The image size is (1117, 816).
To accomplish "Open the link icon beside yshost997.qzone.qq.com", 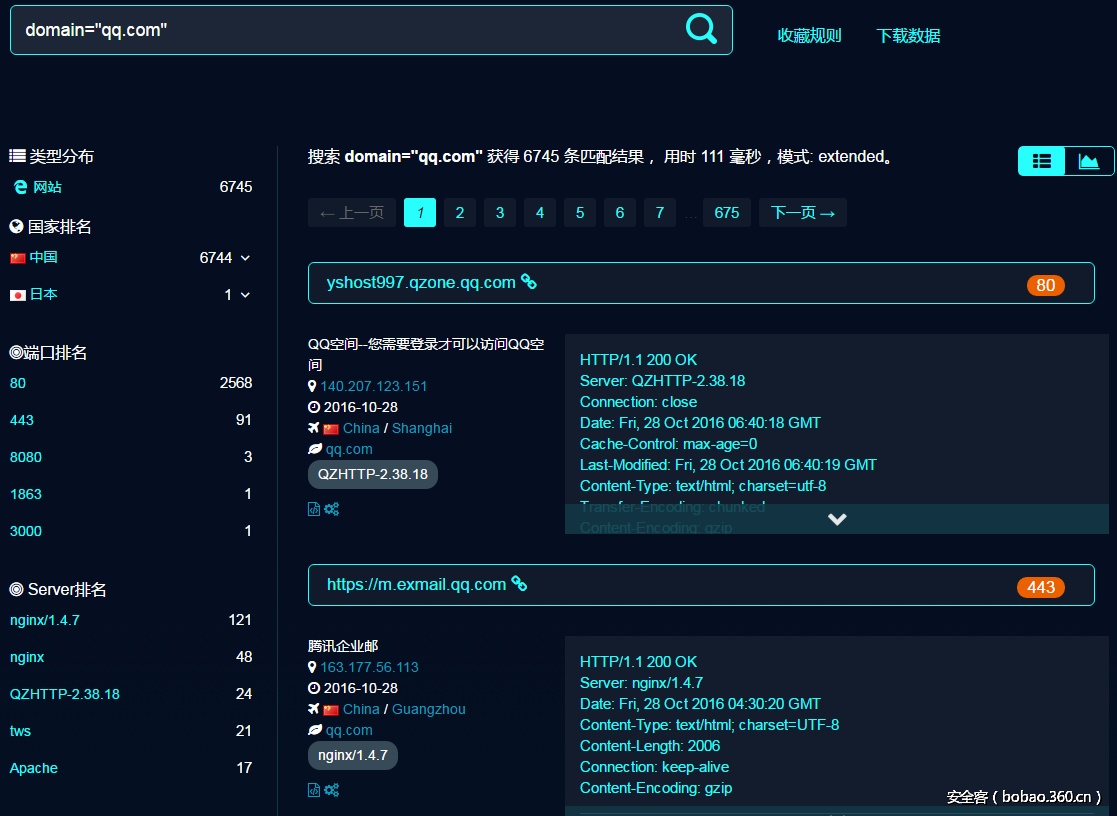I will 528,282.
